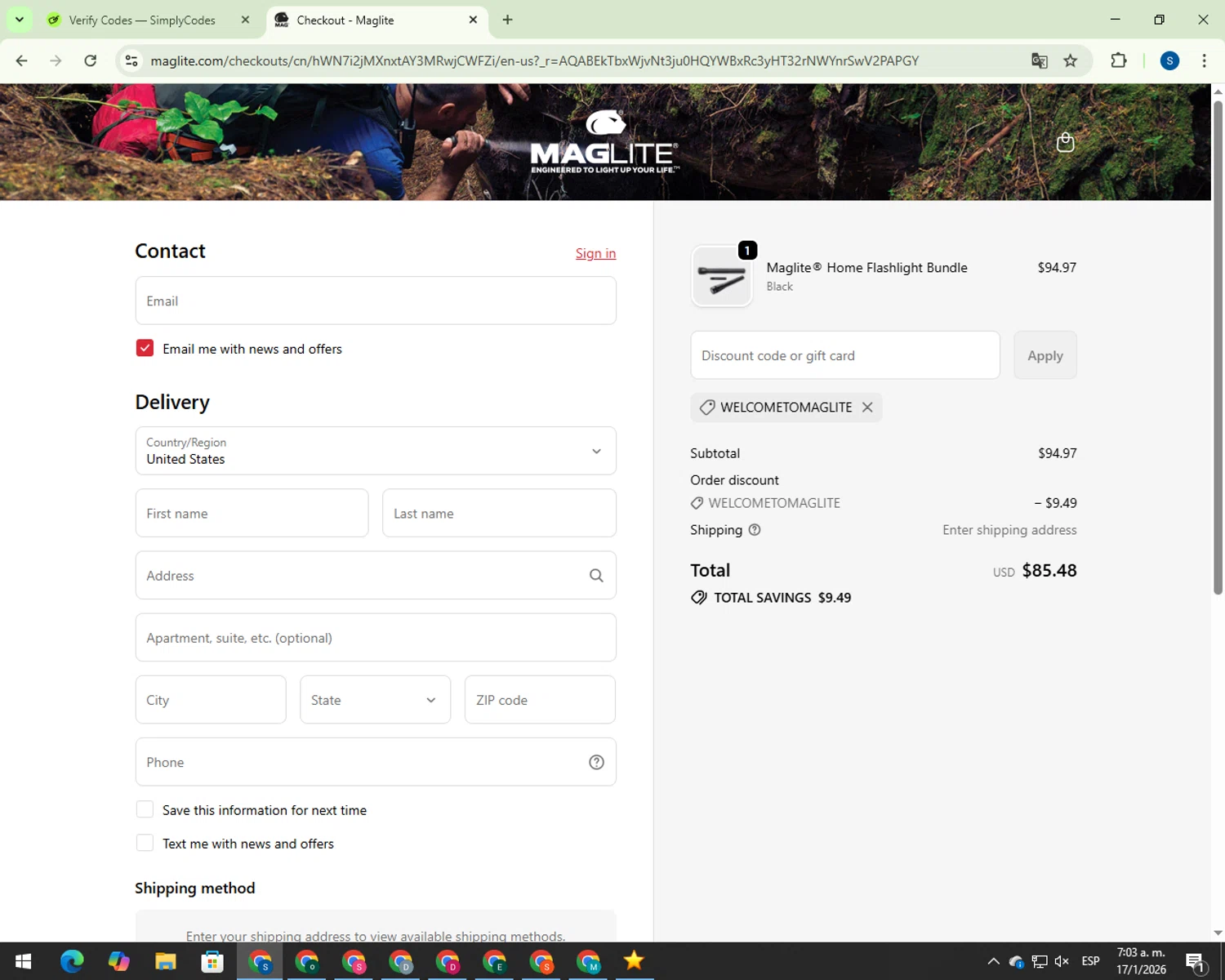Image resolution: width=1225 pixels, height=980 pixels.
Task: Open Chrome profile E taskbar icon
Action: [495, 961]
